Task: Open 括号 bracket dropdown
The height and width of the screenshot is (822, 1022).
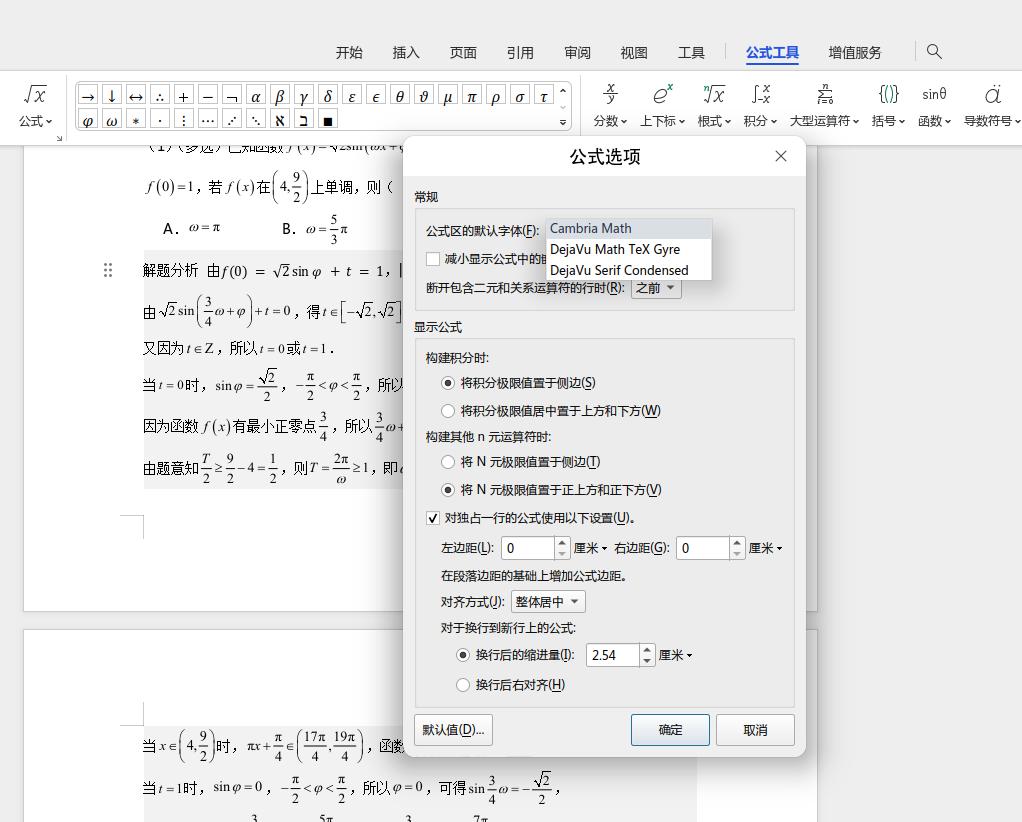Action: (x=888, y=106)
